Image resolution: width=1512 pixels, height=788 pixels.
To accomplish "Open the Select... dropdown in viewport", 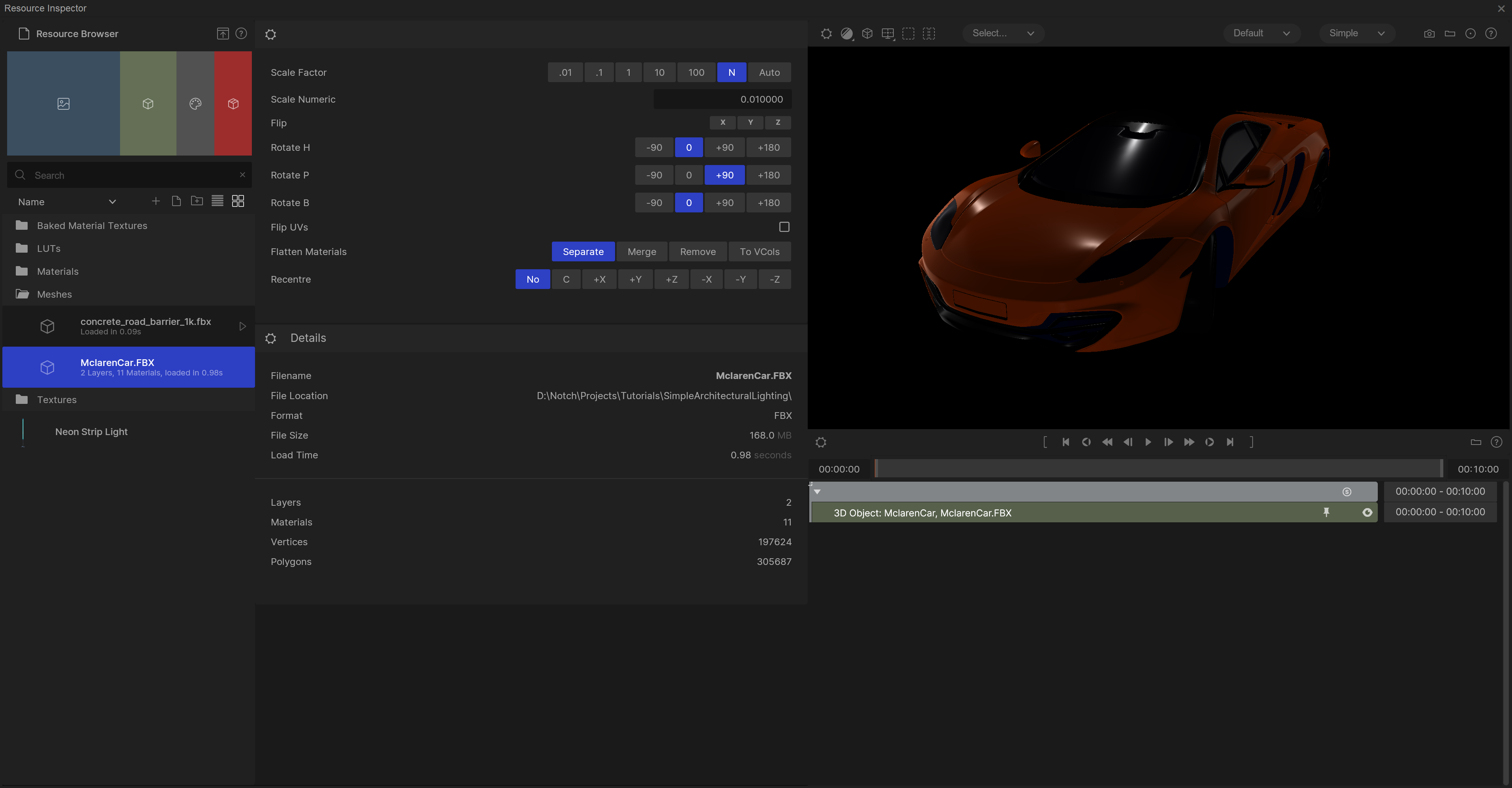I will 1002,34.
